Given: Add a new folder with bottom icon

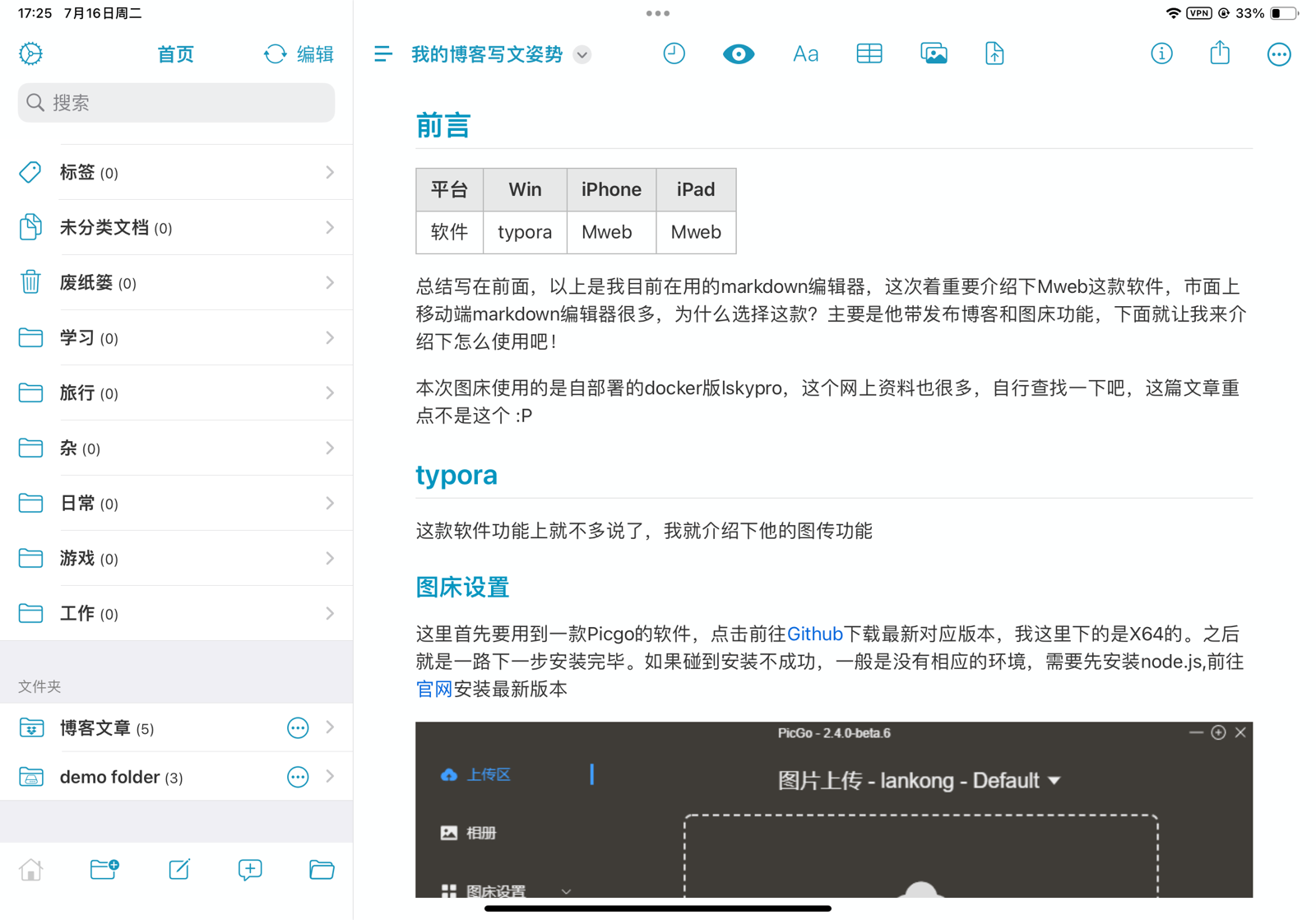Looking at the screenshot, I should coord(104,869).
